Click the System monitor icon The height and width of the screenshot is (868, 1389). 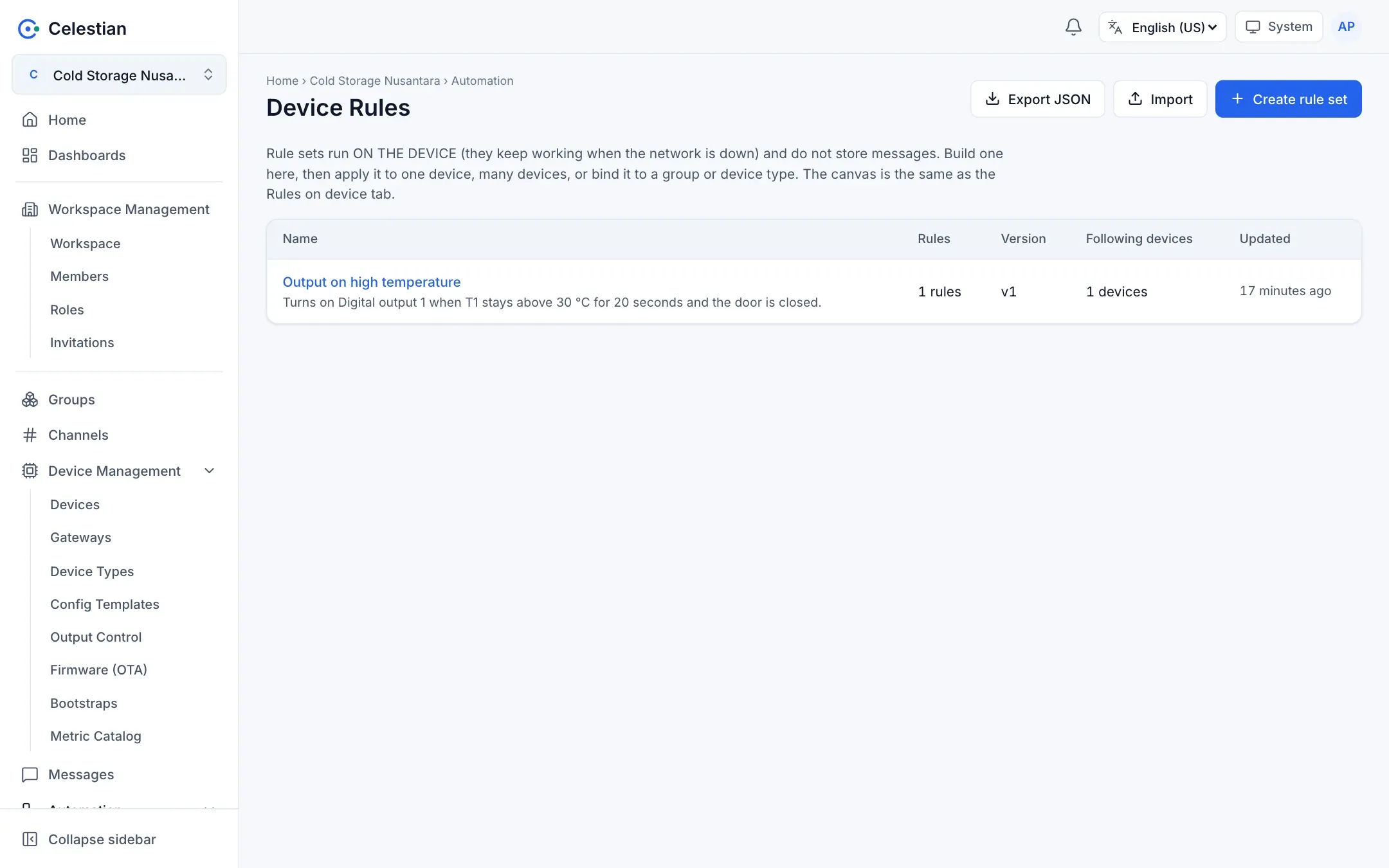[1253, 27]
